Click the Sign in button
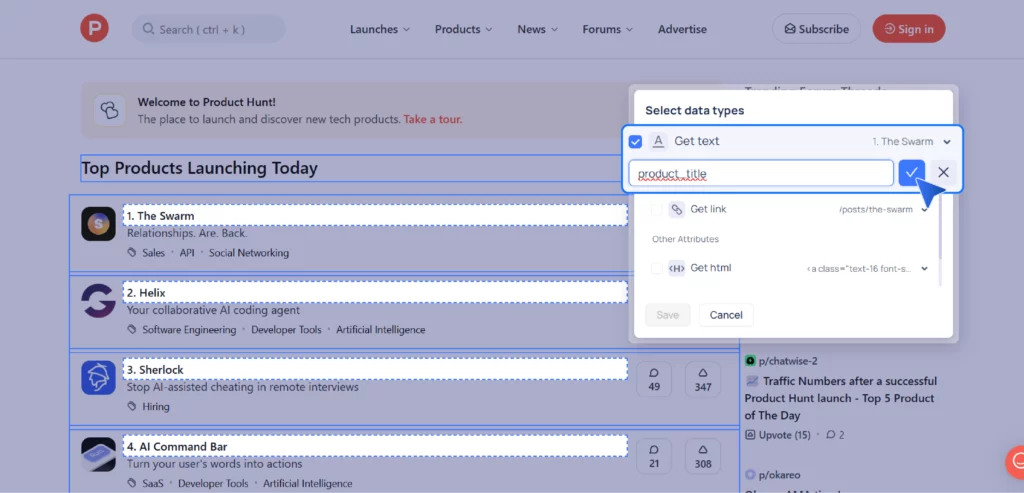The width and height of the screenshot is (1024, 493). click(908, 29)
